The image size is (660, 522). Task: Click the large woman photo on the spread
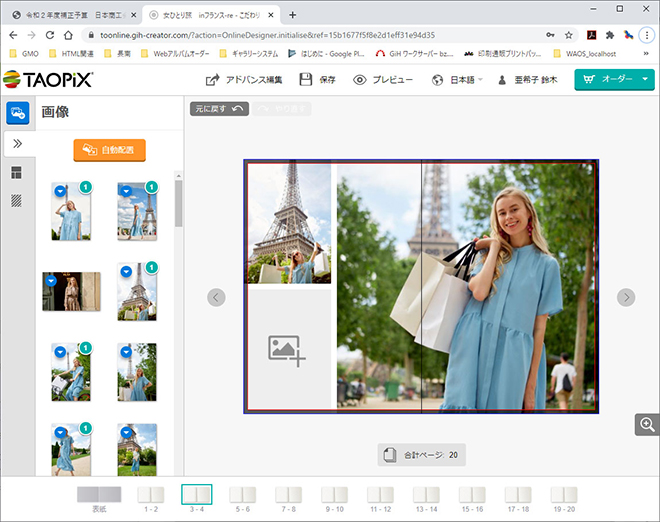click(x=466, y=286)
